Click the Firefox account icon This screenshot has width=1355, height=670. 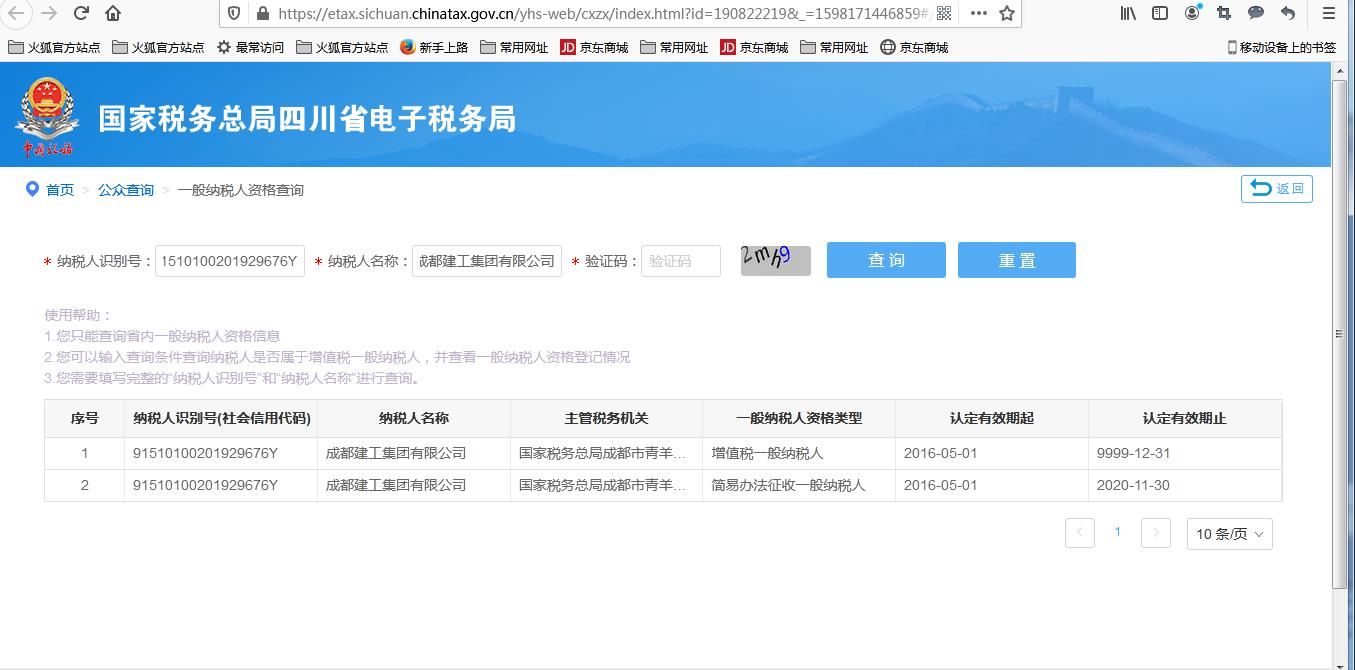click(1190, 13)
